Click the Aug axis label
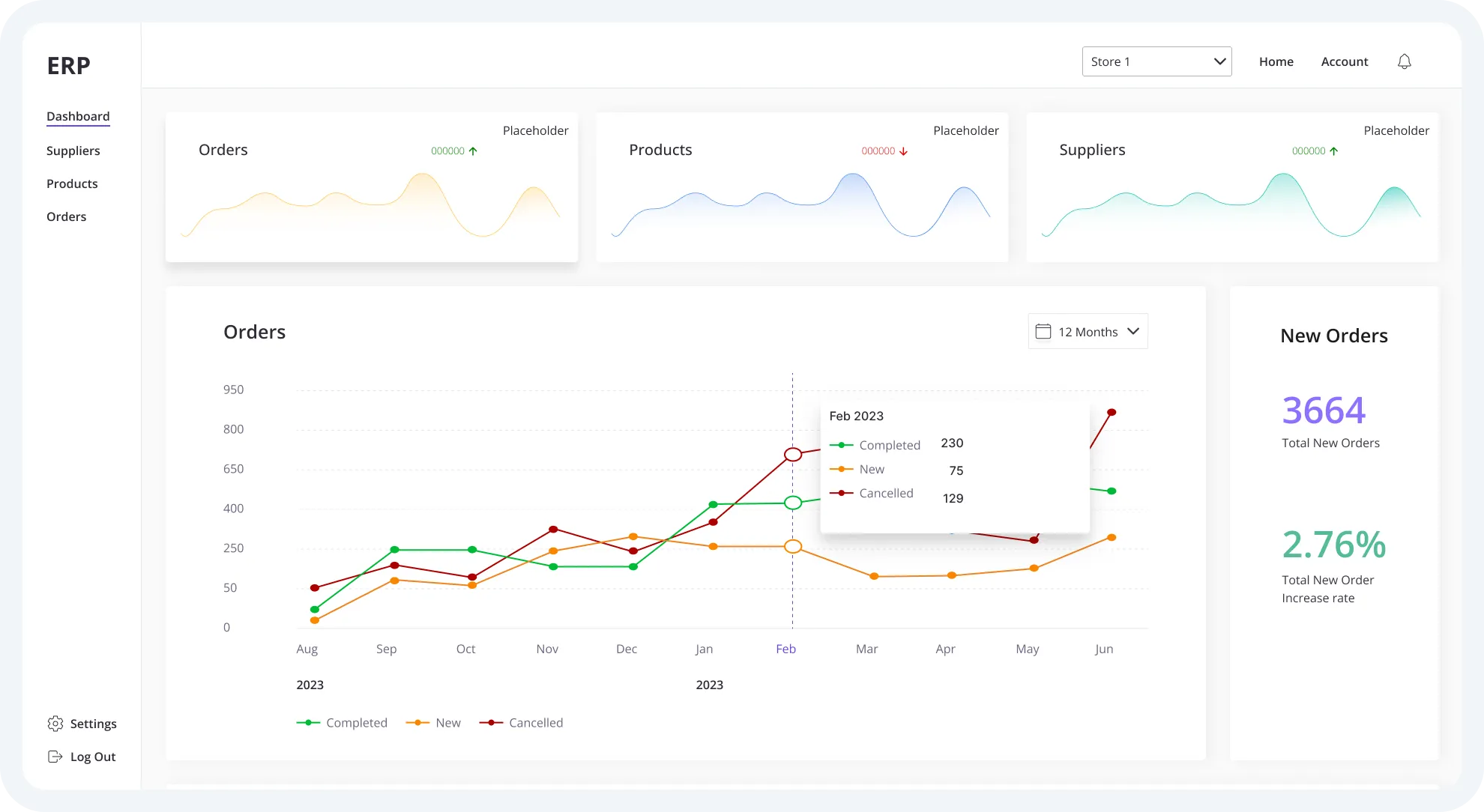 307,649
